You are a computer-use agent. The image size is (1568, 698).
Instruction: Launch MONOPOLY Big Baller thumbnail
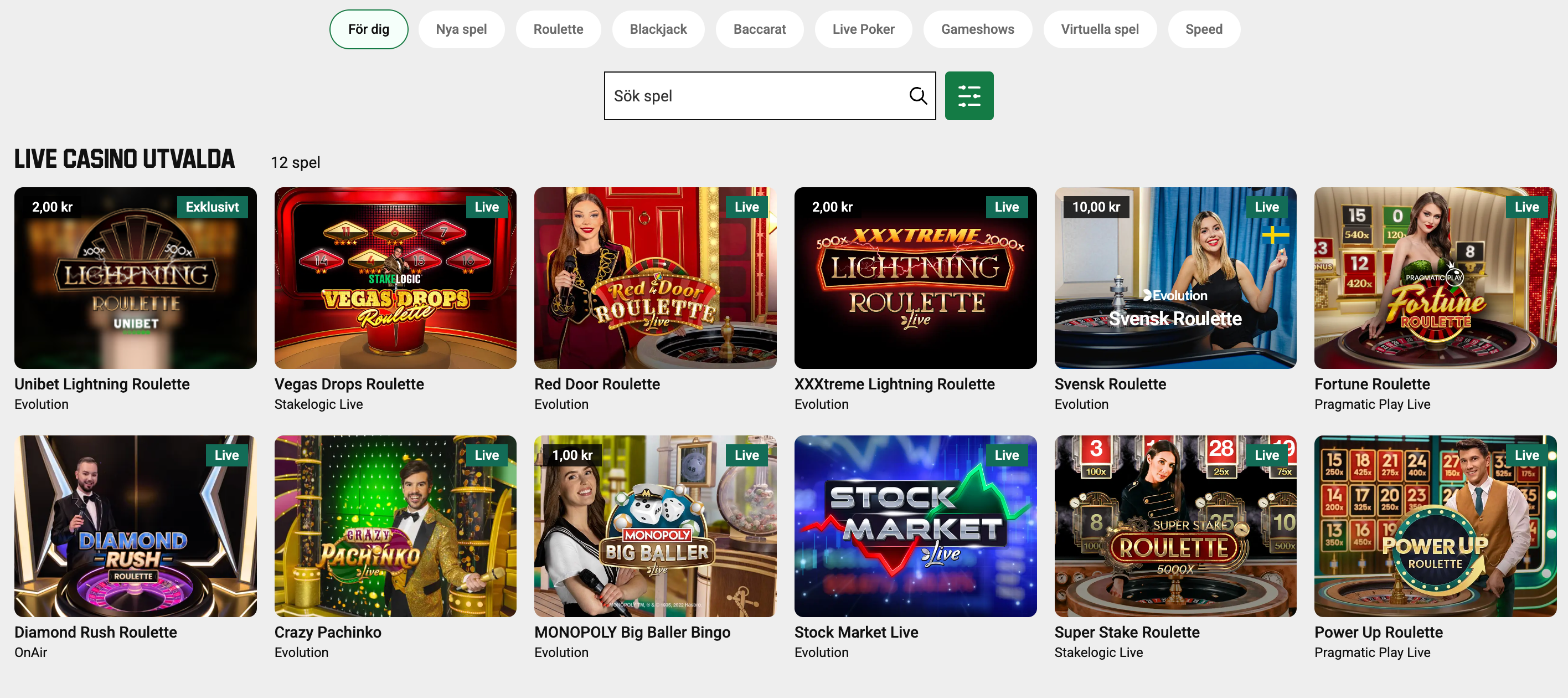[655, 526]
